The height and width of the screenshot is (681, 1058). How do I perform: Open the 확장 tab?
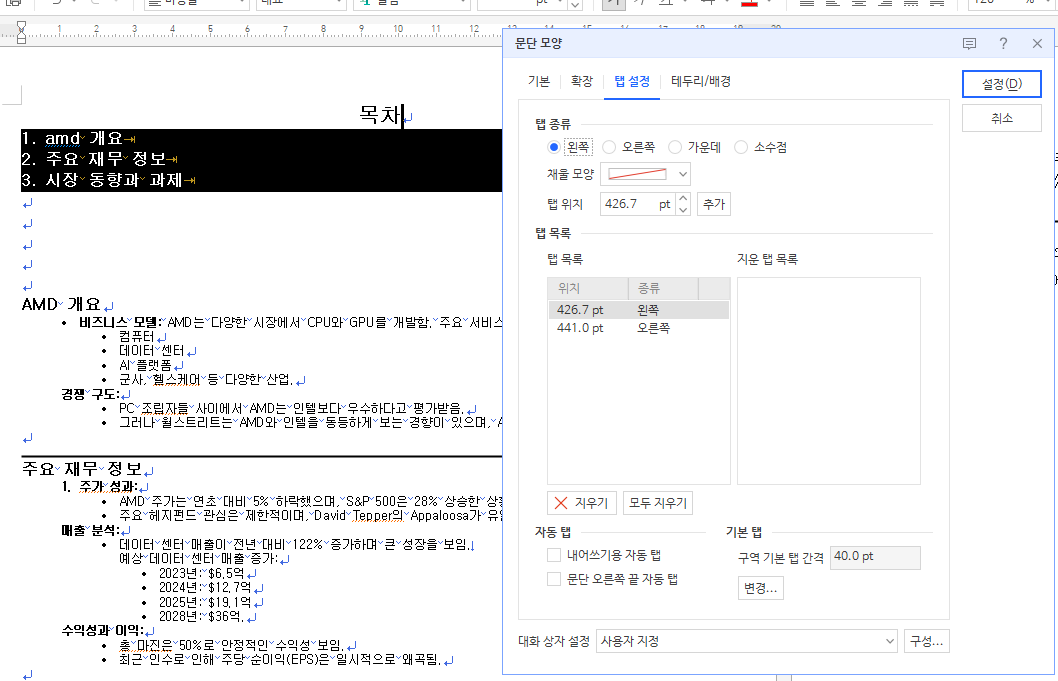click(582, 82)
